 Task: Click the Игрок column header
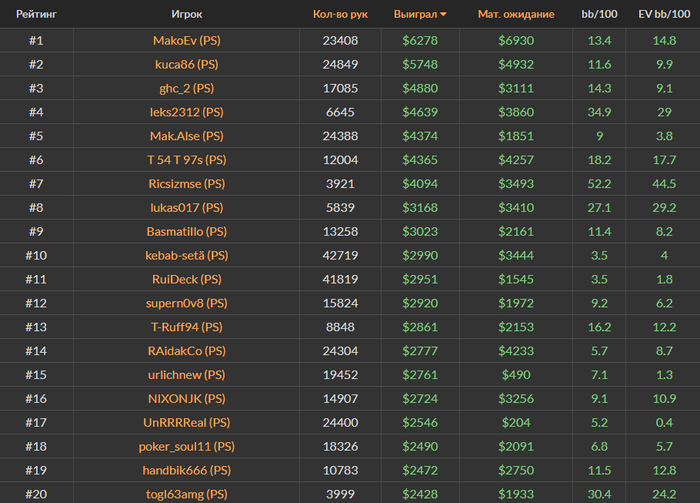click(x=187, y=15)
